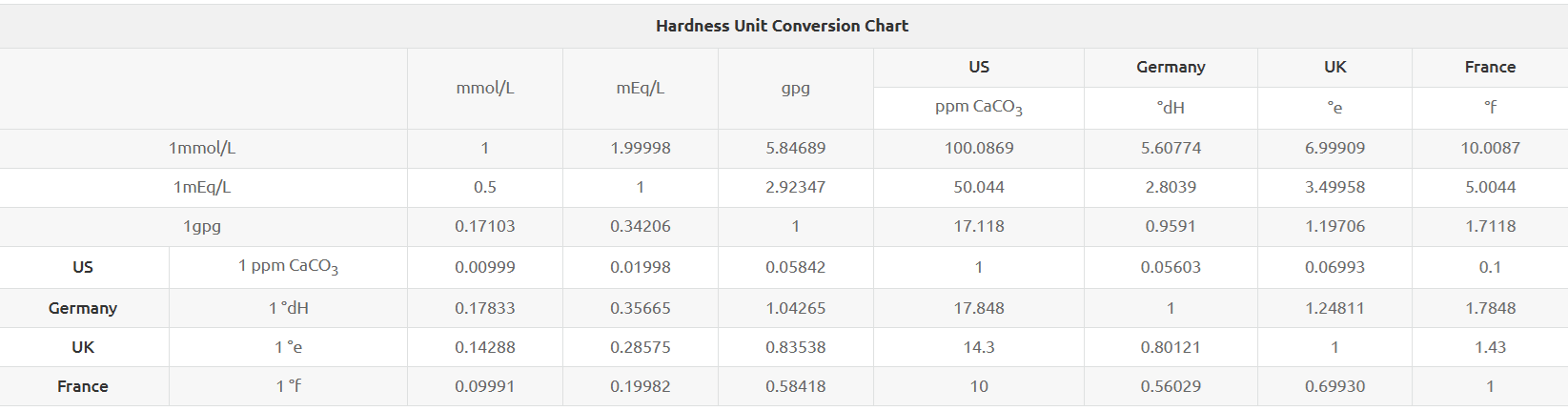The width and height of the screenshot is (1568, 411).
Task: Click the ppm CaCO3 column subheader
Action: tap(979, 108)
